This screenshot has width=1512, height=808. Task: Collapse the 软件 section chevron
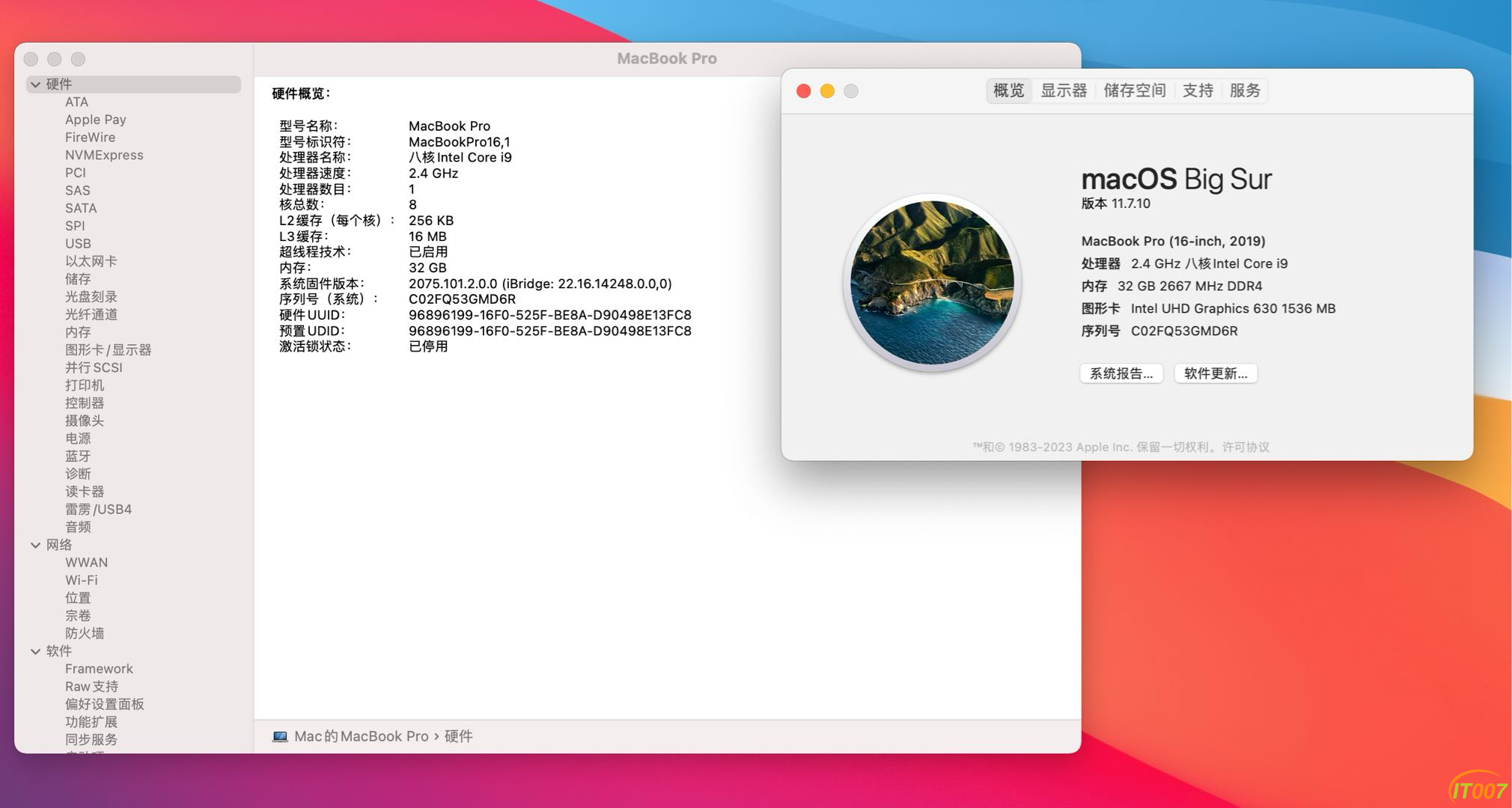coord(35,652)
